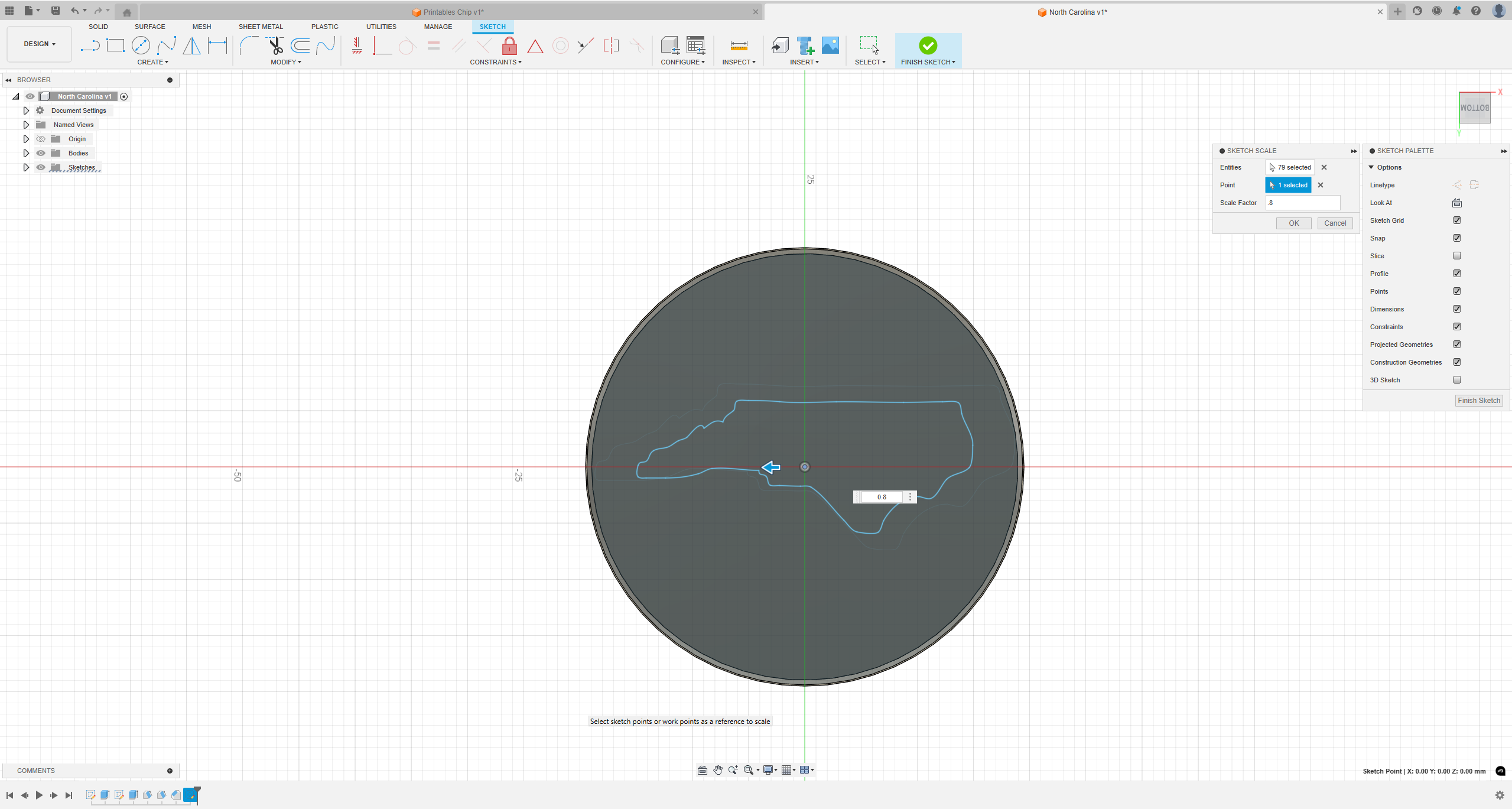
Task: Expand the Sketches tree item in browser
Action: (25, 167)
